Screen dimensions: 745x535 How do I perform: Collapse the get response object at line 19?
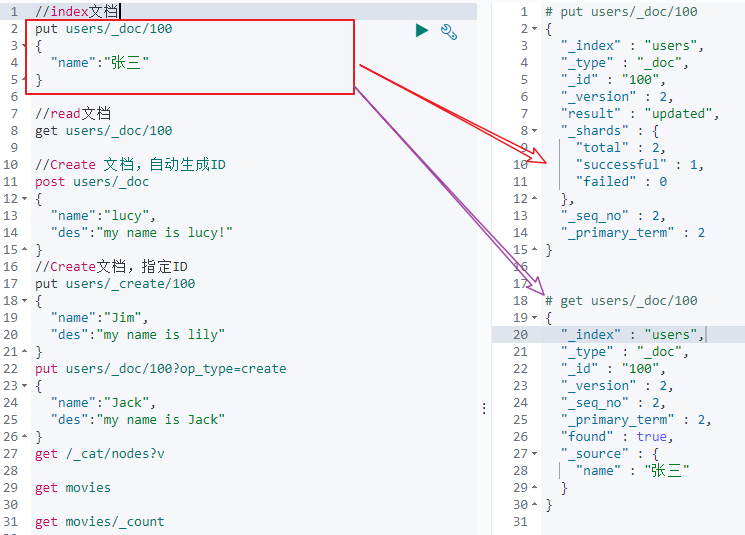(535, 317)
